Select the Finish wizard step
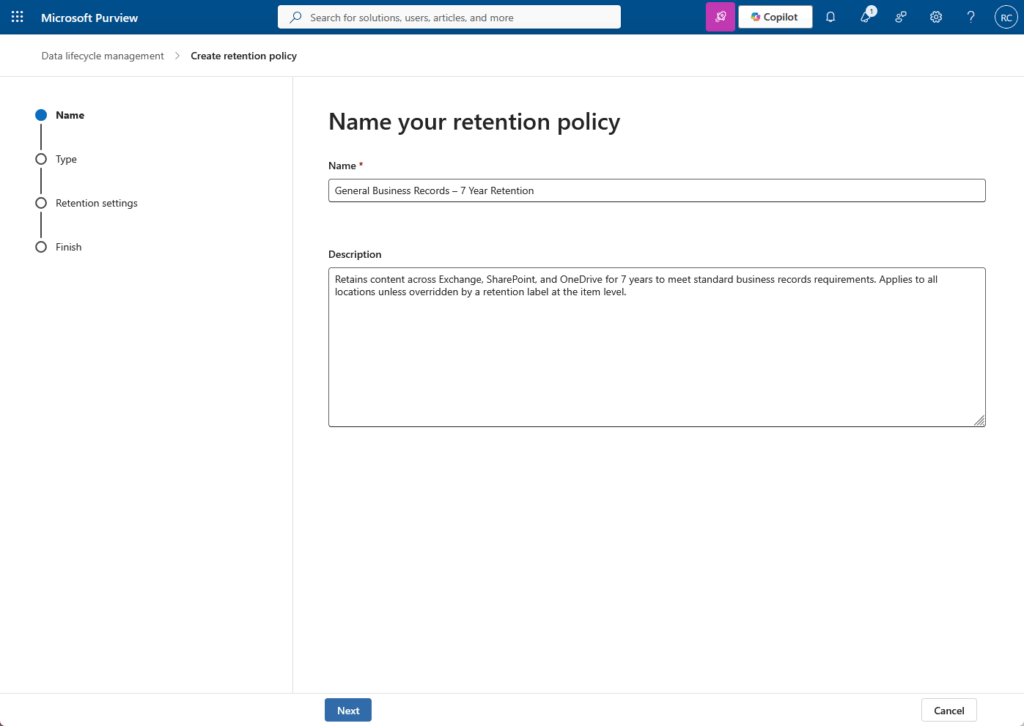This screenshot has height=726, width=1024. pos(59,247)
